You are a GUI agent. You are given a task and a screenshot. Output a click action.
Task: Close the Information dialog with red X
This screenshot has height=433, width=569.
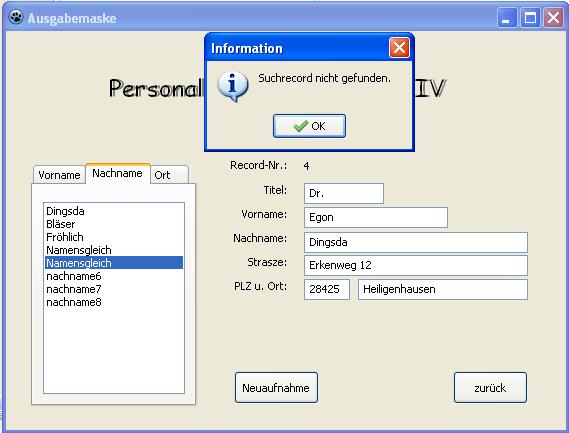[399, 48]
